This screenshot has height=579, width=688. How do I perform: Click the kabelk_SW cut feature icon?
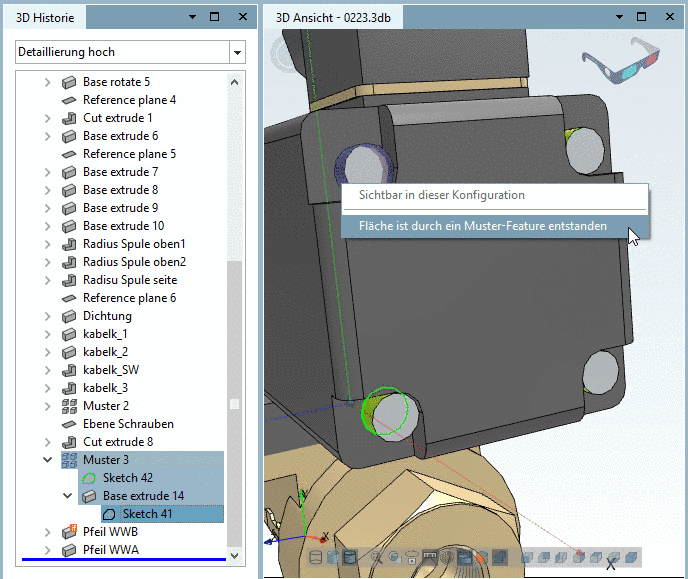pos(69,370)
